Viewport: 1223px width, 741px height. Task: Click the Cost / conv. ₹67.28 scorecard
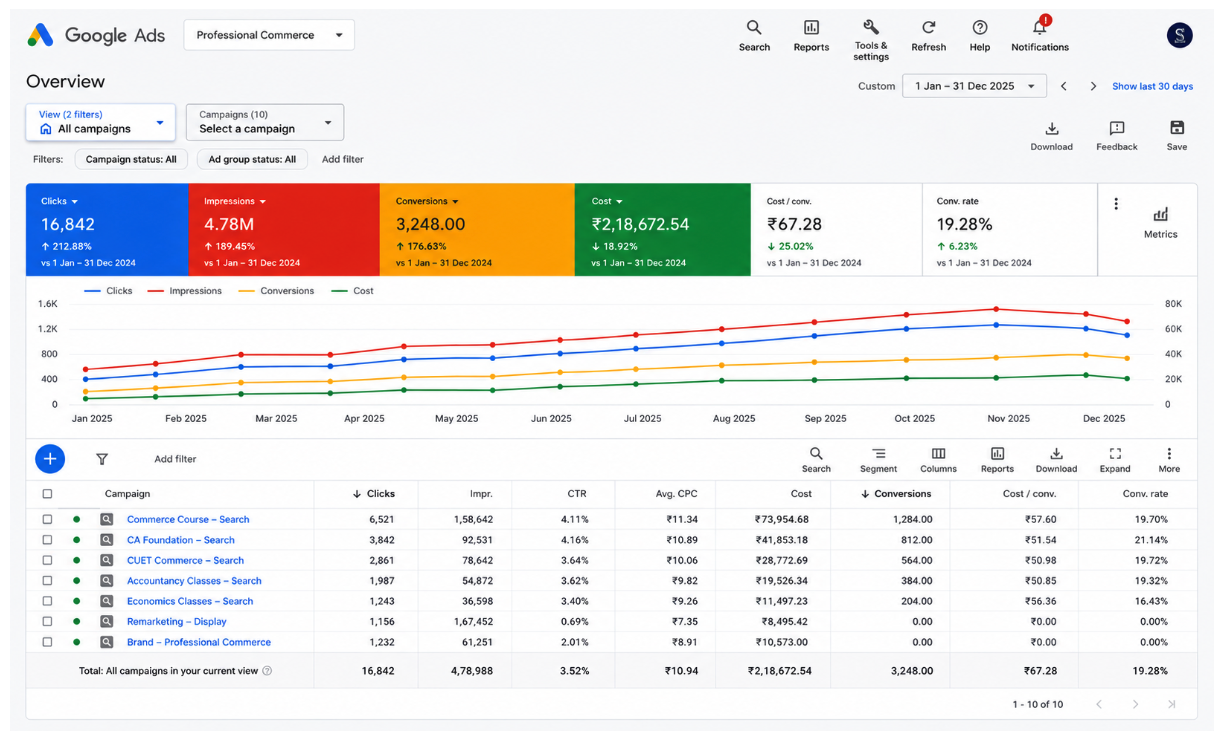click(x=837, y=229)
